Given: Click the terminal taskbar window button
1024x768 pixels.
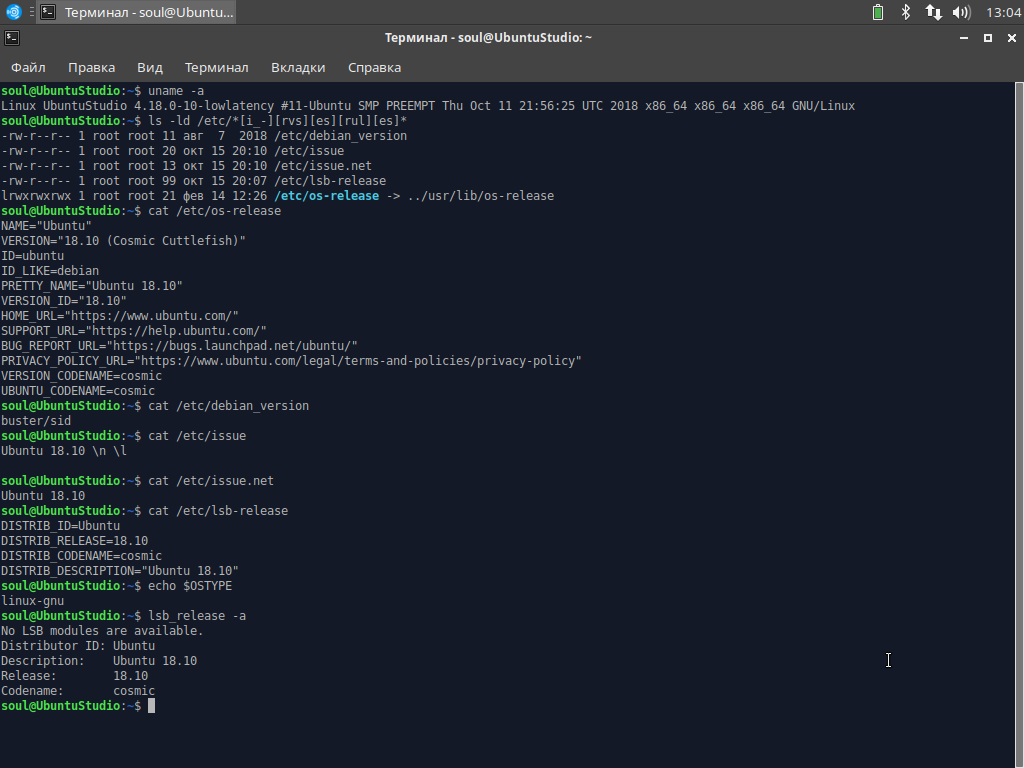Looking at the screenshot, I should [x=136, y=12].
